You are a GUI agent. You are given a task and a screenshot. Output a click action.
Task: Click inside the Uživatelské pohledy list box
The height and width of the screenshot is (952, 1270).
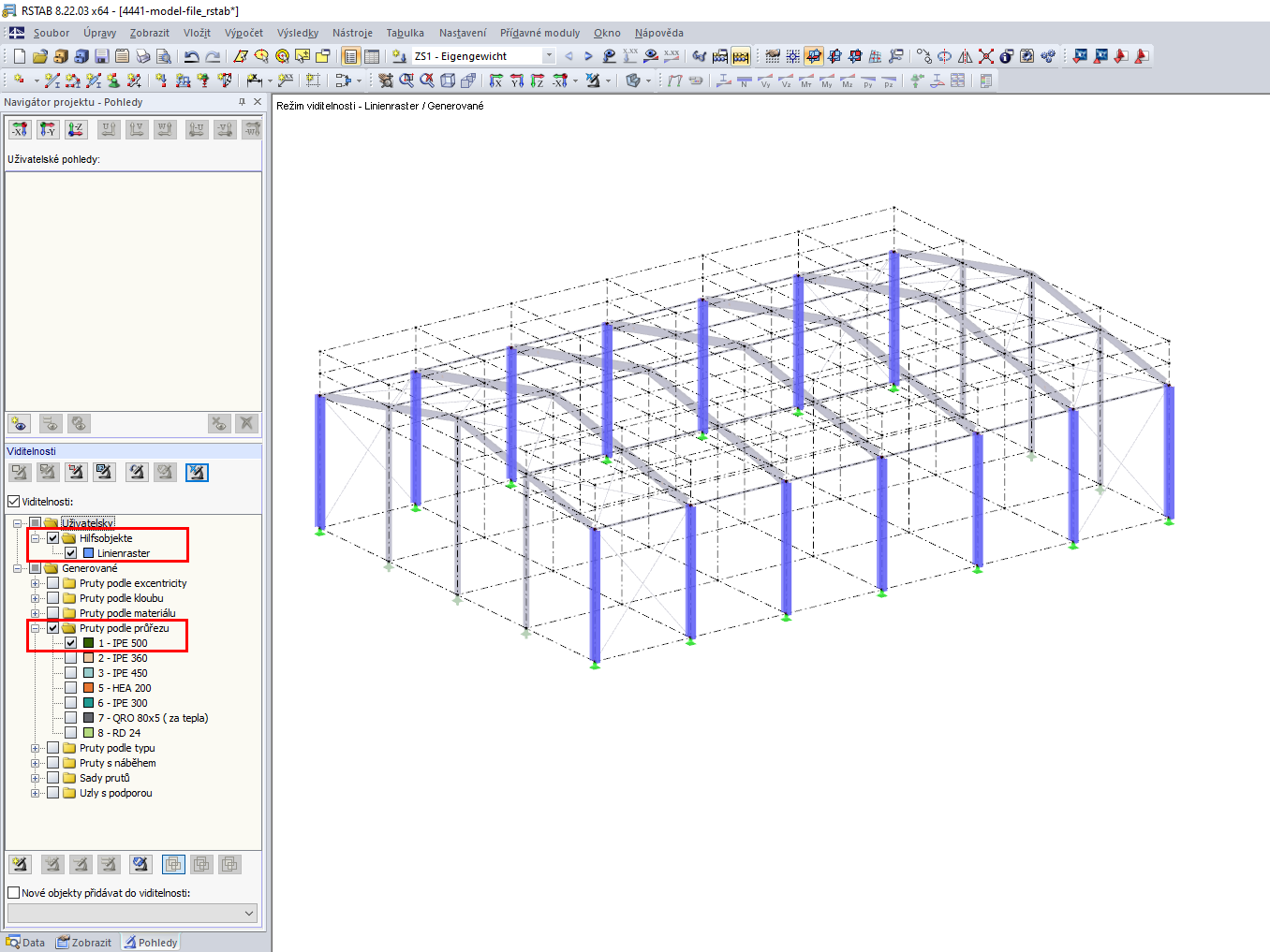coord(133,290)
